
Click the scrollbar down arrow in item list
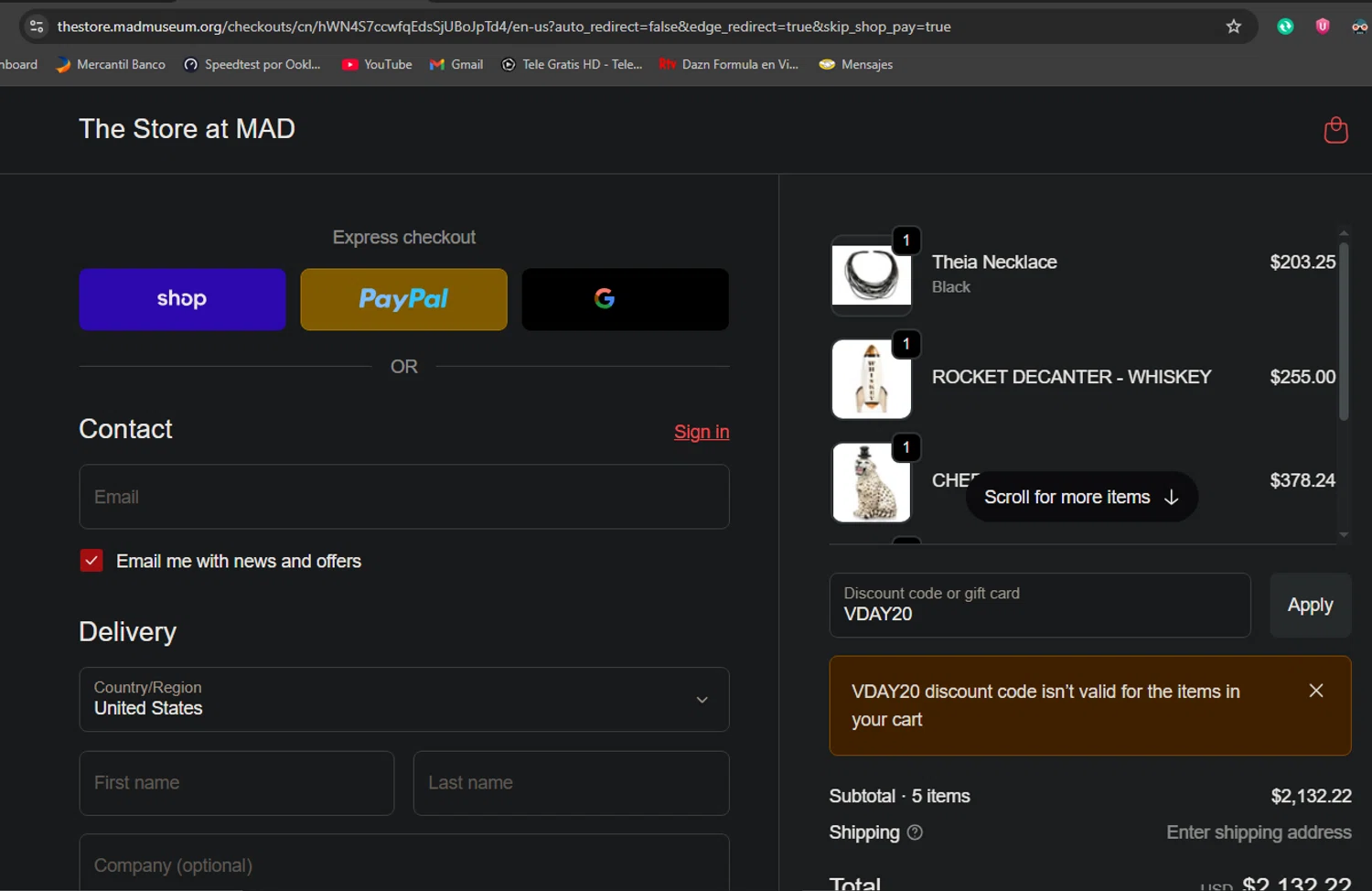coord(1344,534)
